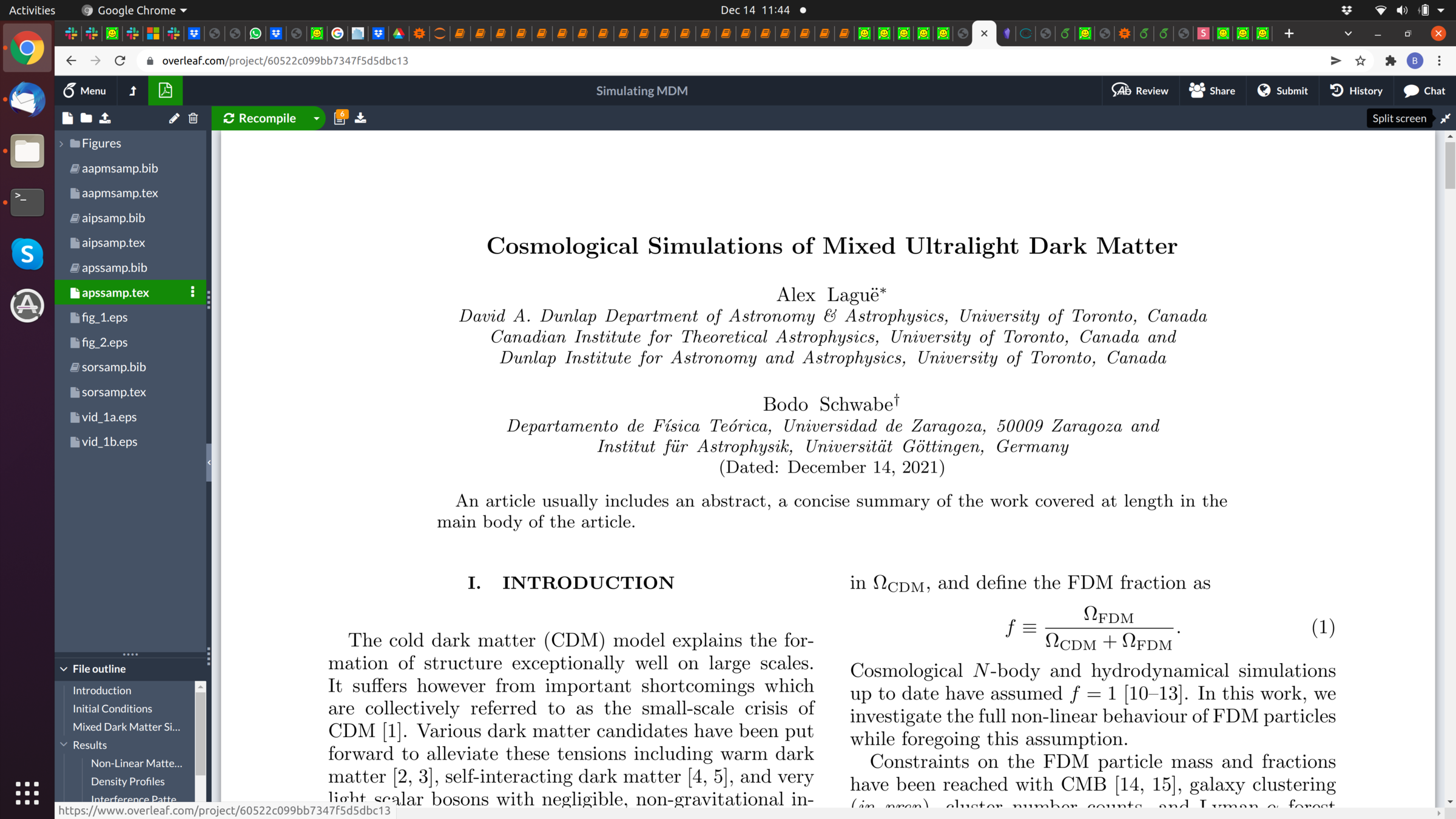Open the Overleaf Menu

(85, 91)
